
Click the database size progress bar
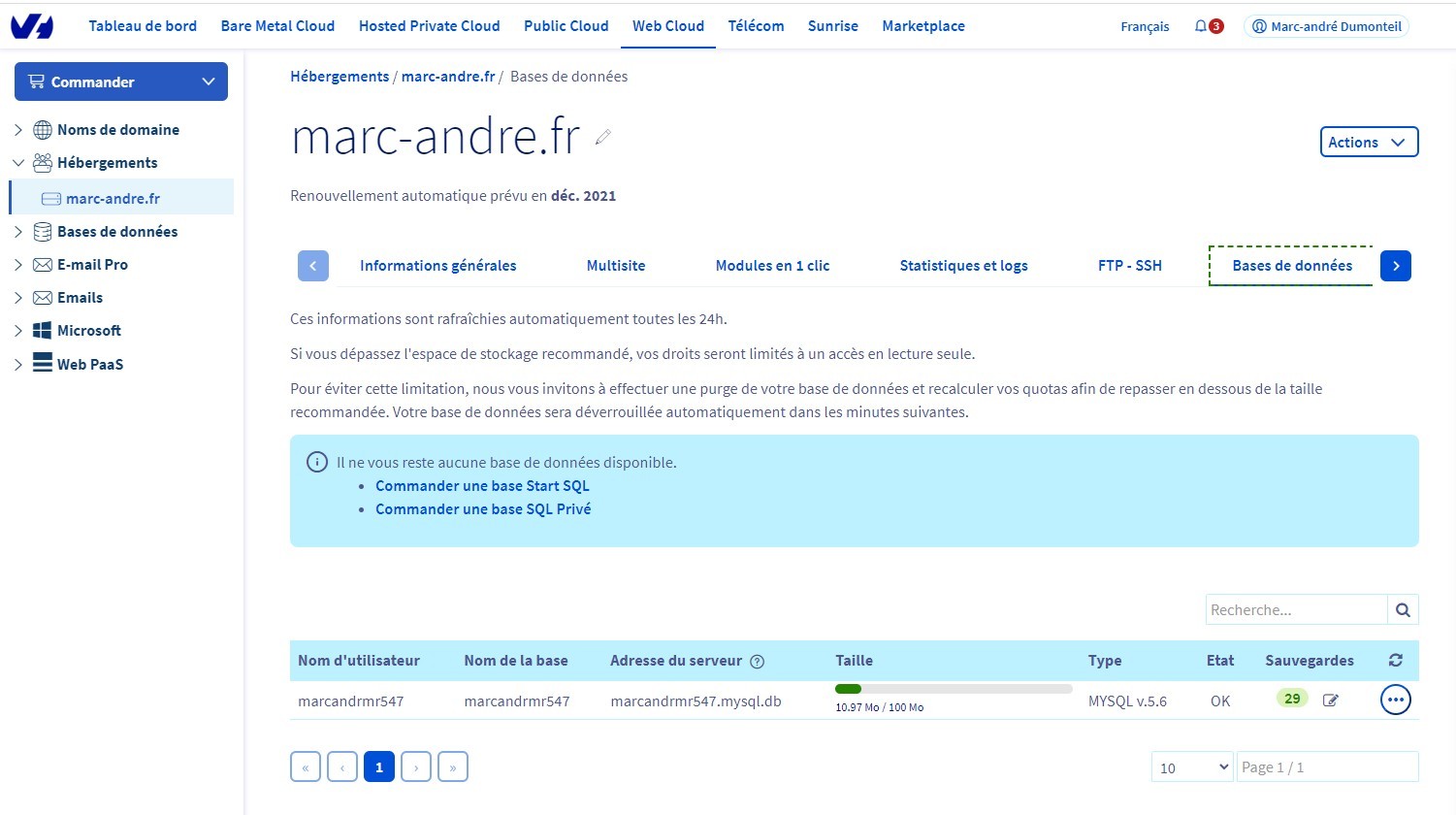(x=953, y=689)
